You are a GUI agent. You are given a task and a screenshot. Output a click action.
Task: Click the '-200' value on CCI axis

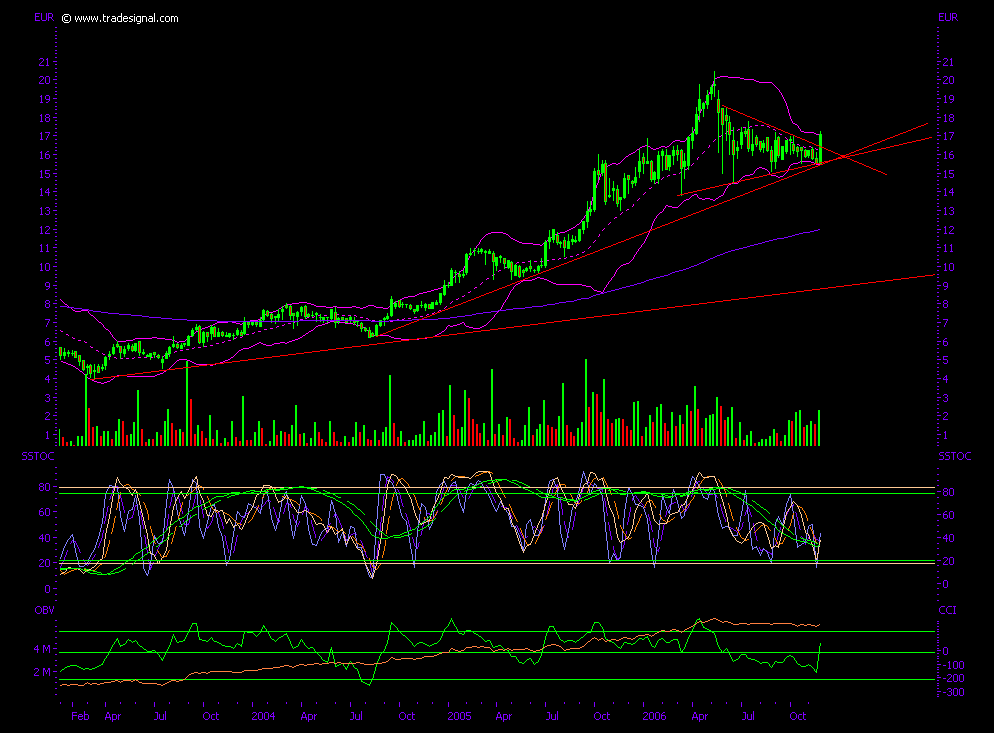tap(953, 678)
